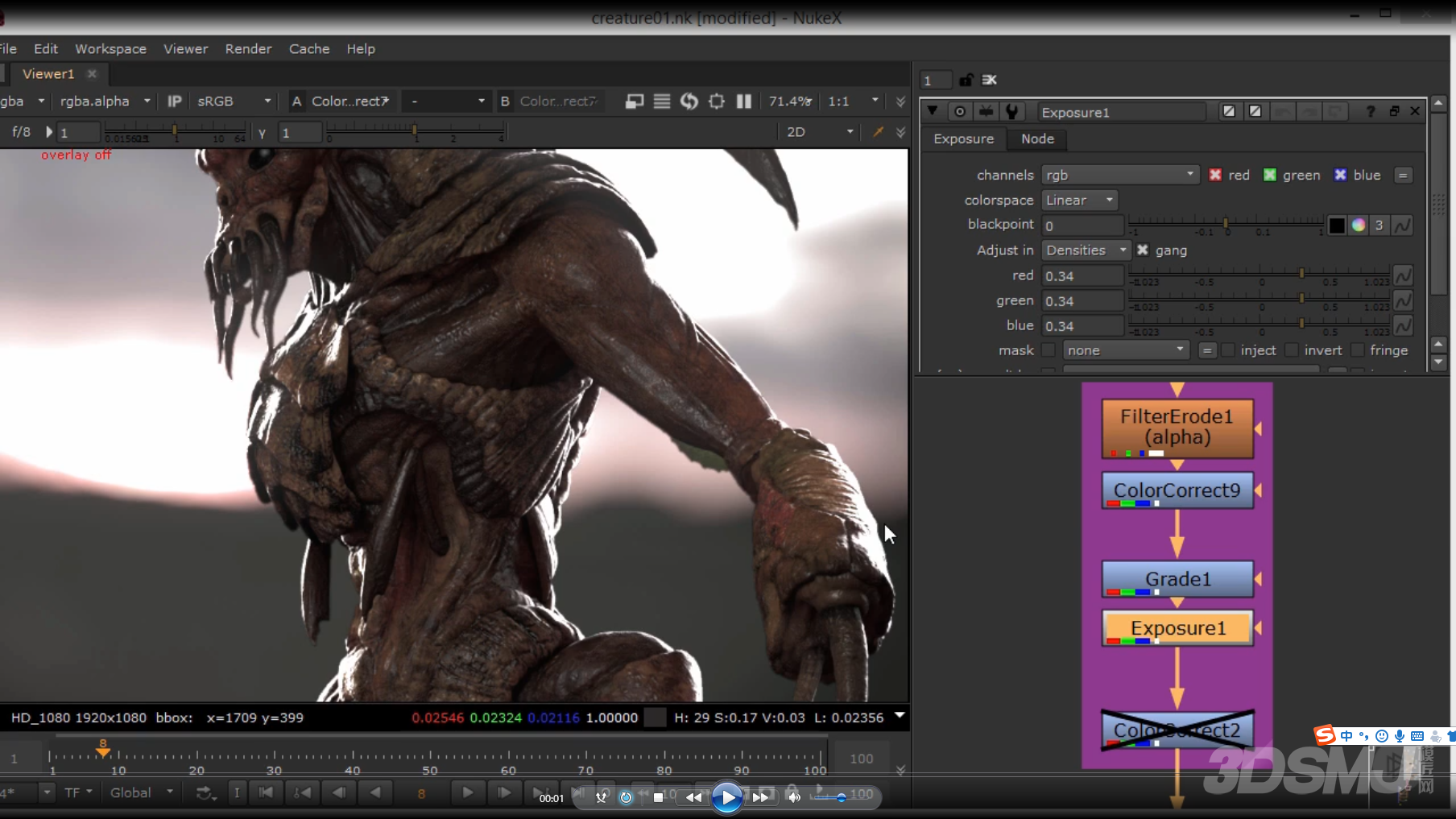Click the blue media player play button
The width and height of the screenshot is (1456, 819).
pos(727,797)
